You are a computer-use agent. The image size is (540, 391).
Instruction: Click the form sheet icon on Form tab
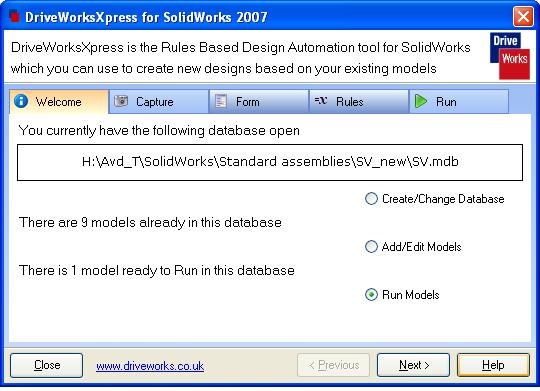pos(221,101)
